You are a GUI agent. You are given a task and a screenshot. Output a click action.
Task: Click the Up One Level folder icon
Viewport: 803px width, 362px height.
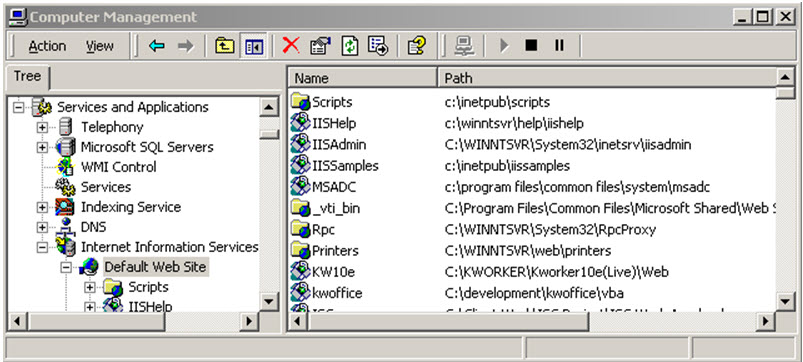[224, 46]
